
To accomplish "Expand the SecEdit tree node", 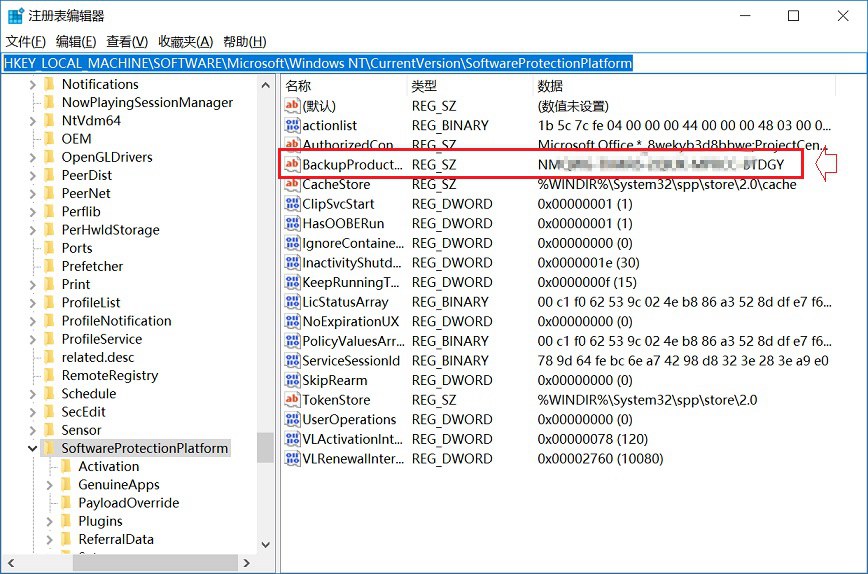I will pyautogui.click(x=33, y=412).
